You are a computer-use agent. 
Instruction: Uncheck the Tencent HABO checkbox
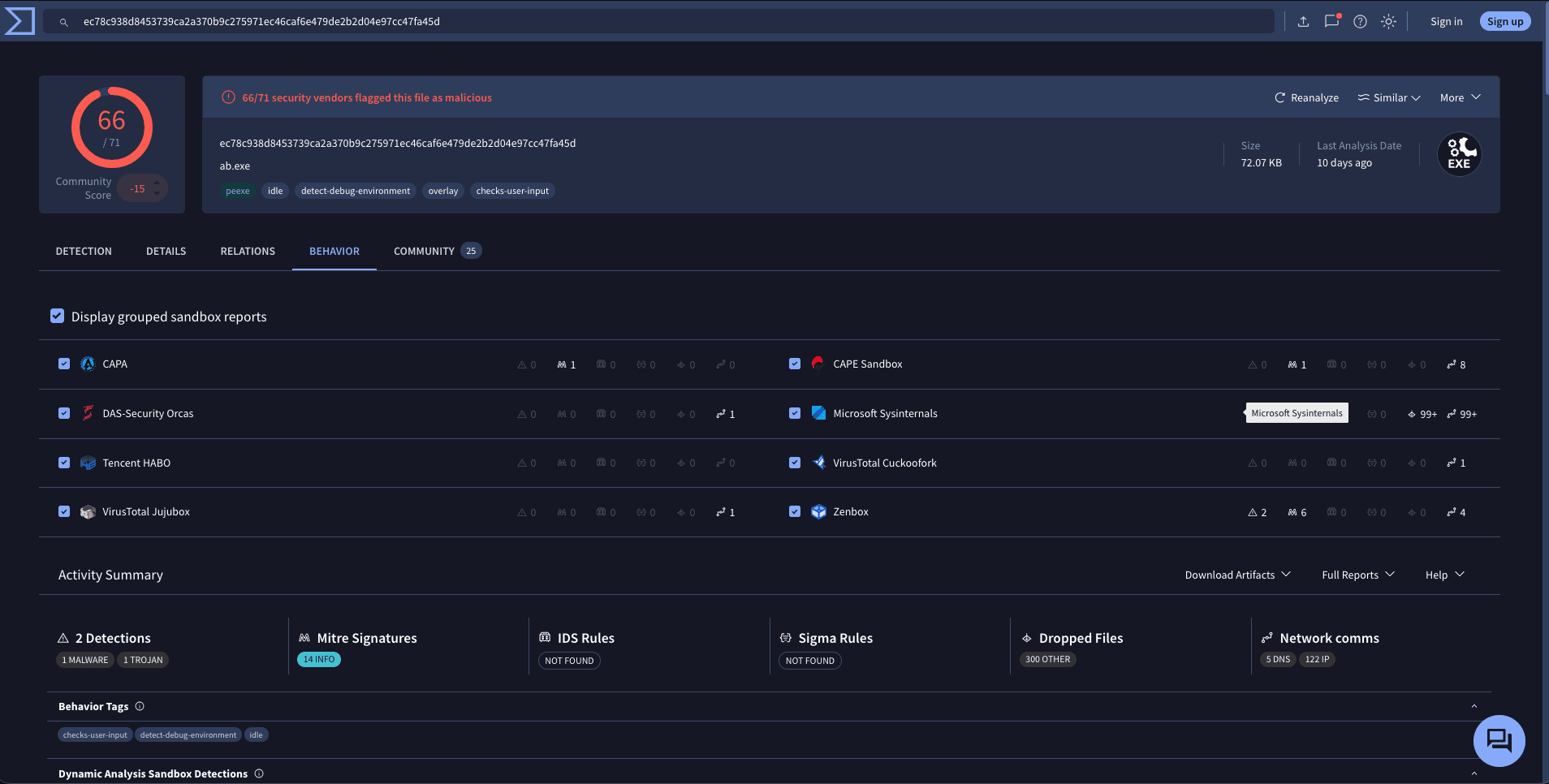[x=64, y=463]
